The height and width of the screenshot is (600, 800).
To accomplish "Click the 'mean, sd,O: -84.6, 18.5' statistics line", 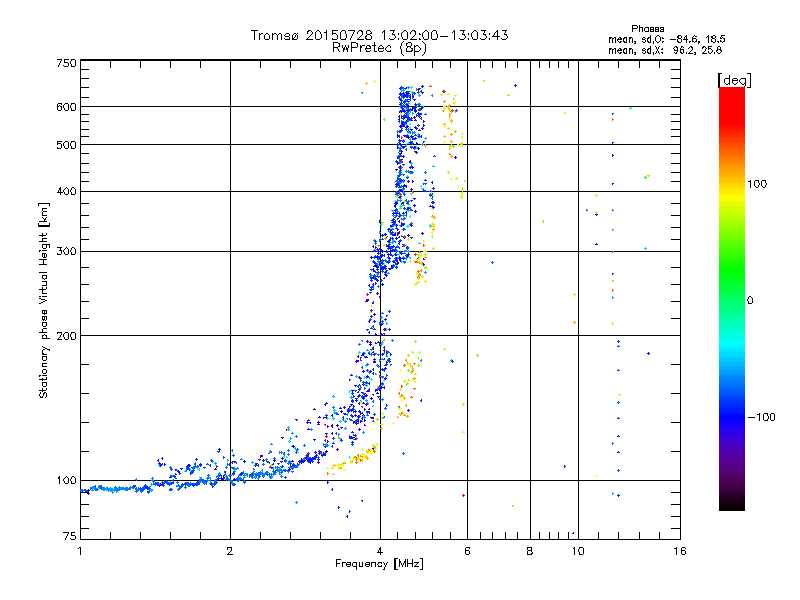I will (667, 39).
